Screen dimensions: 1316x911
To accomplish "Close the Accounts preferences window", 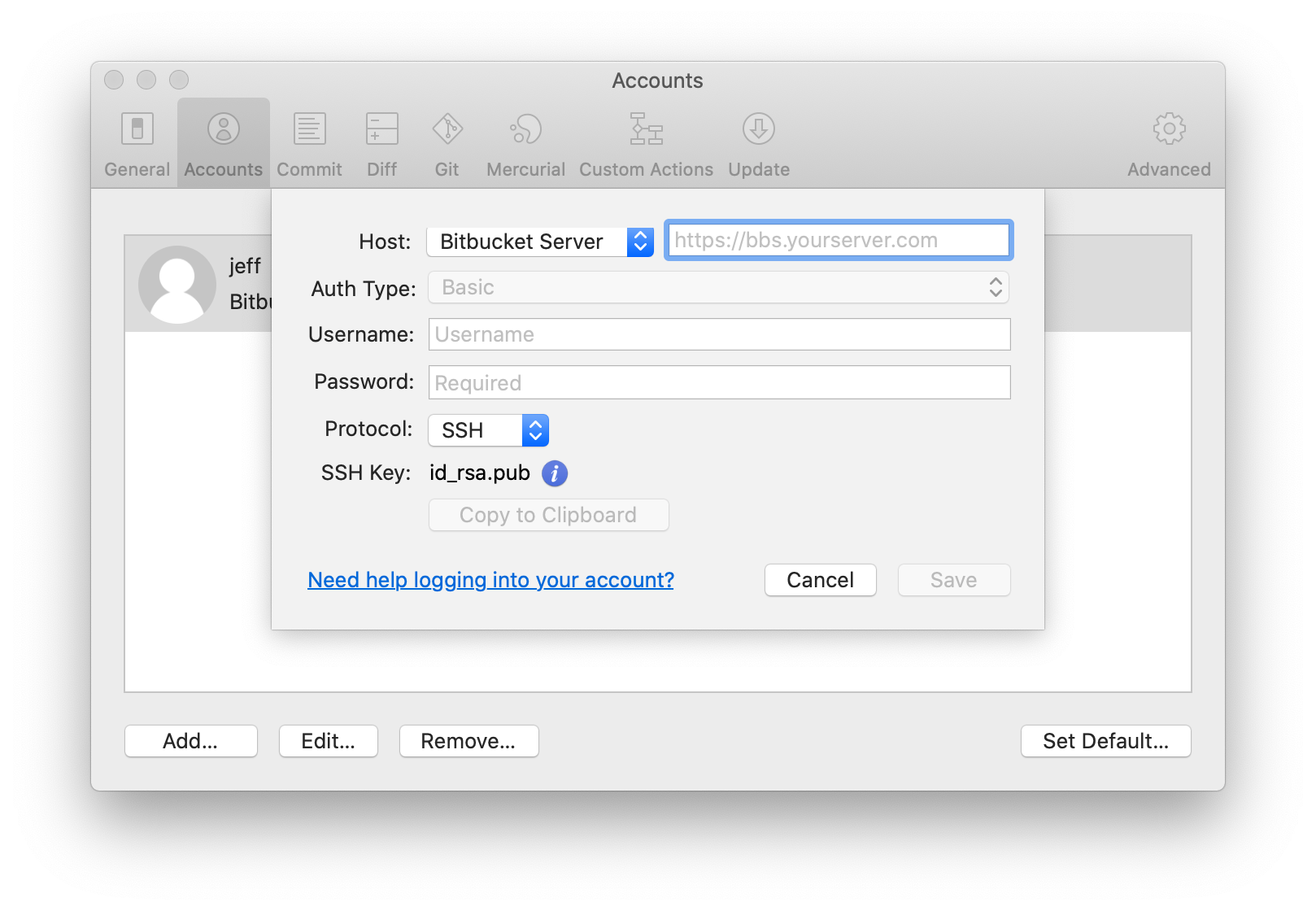I will coord(114,80).
